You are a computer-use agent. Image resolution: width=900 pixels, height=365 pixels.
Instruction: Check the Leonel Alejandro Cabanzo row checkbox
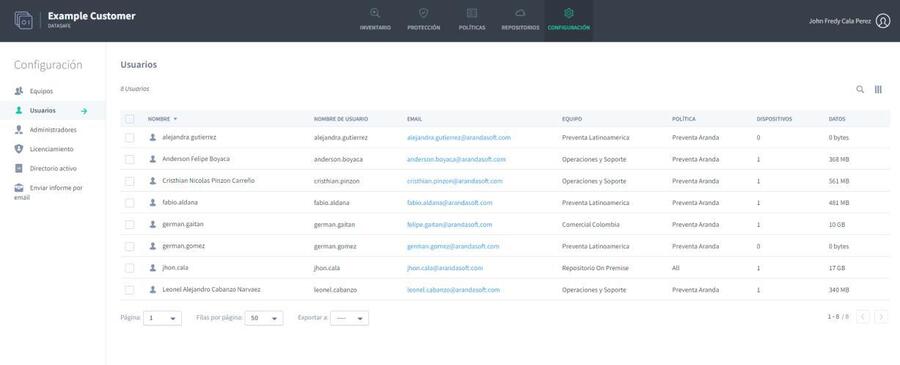130,290
